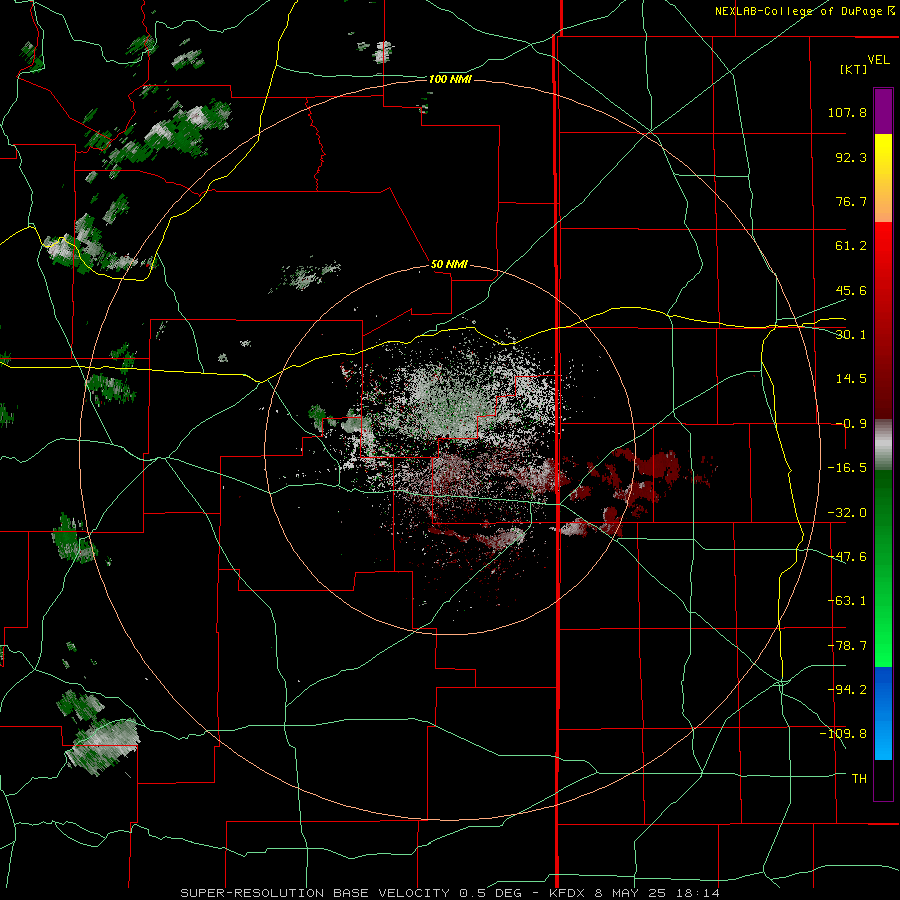Click the -0.9 legend value
Screen dimensions: 900x900
[851, 424]
